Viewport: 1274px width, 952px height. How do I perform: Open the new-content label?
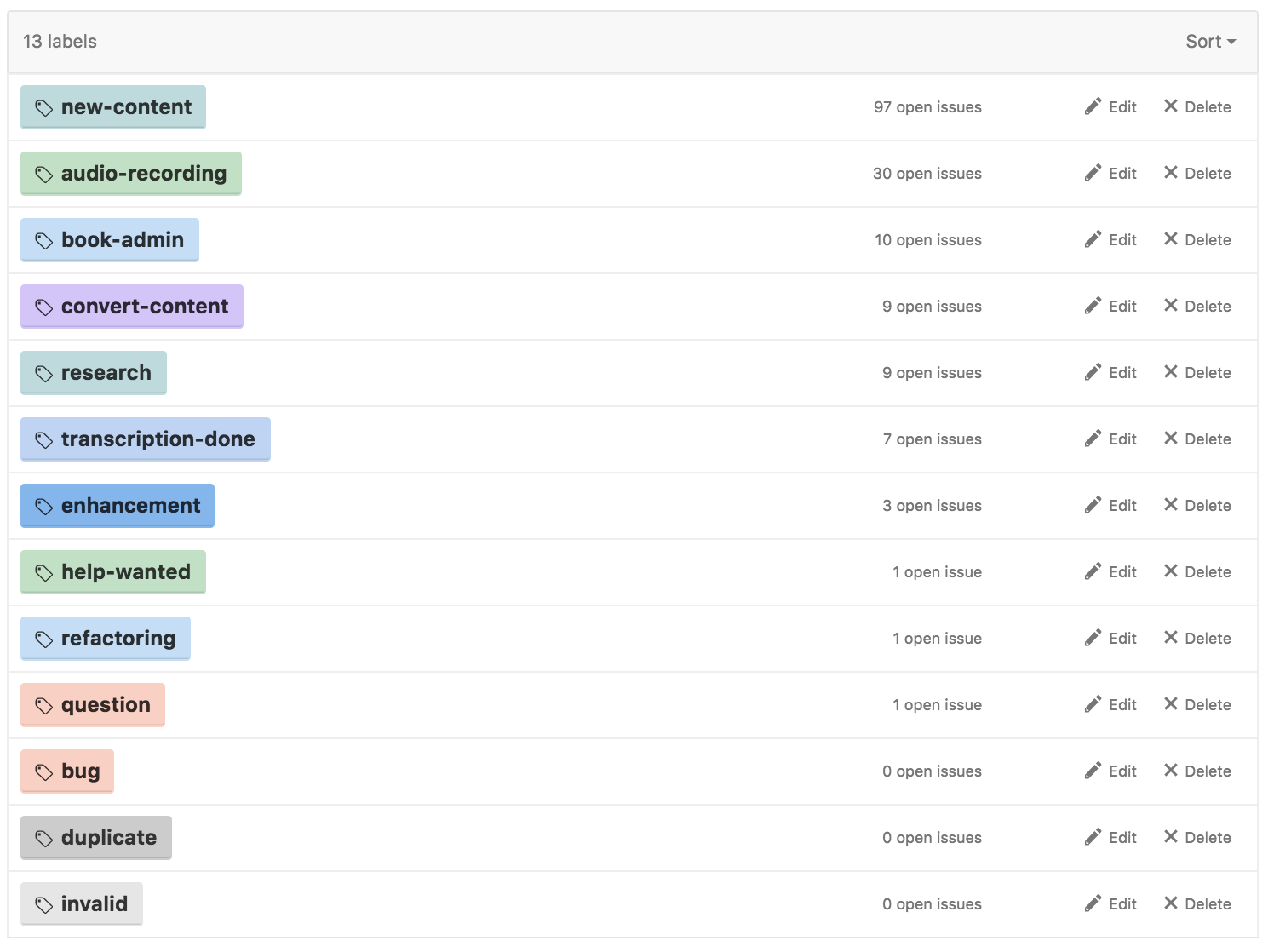113,107
